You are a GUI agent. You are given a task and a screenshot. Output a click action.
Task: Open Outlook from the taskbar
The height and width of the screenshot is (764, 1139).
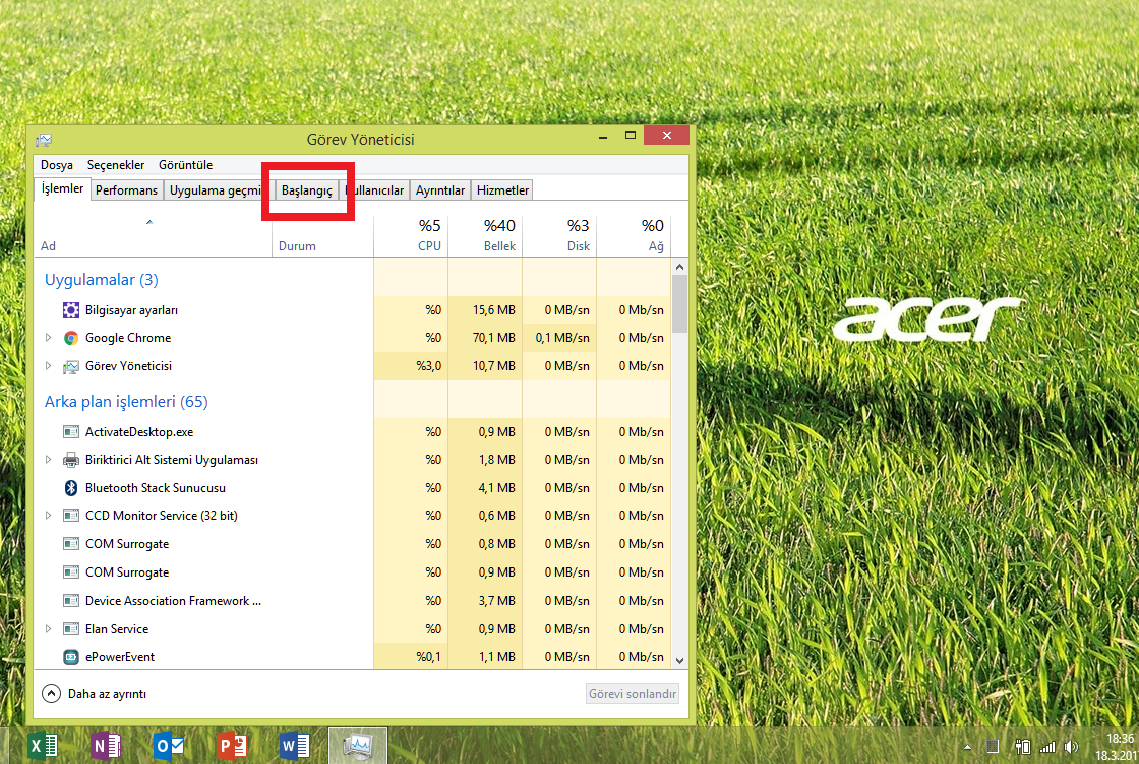[x=169, y=746]
